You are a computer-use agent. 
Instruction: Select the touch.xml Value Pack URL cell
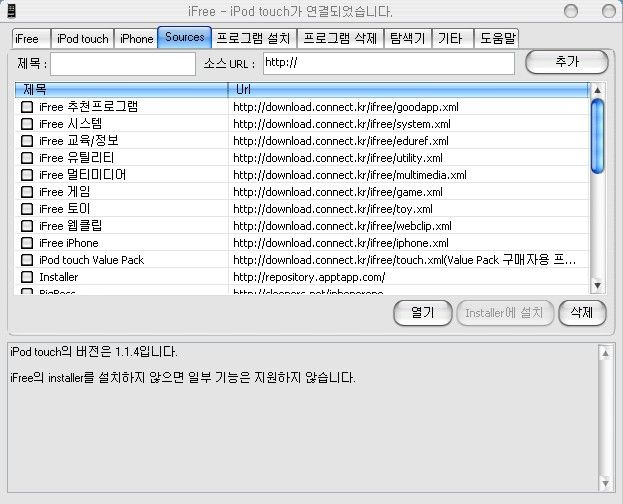pos(409,260)
